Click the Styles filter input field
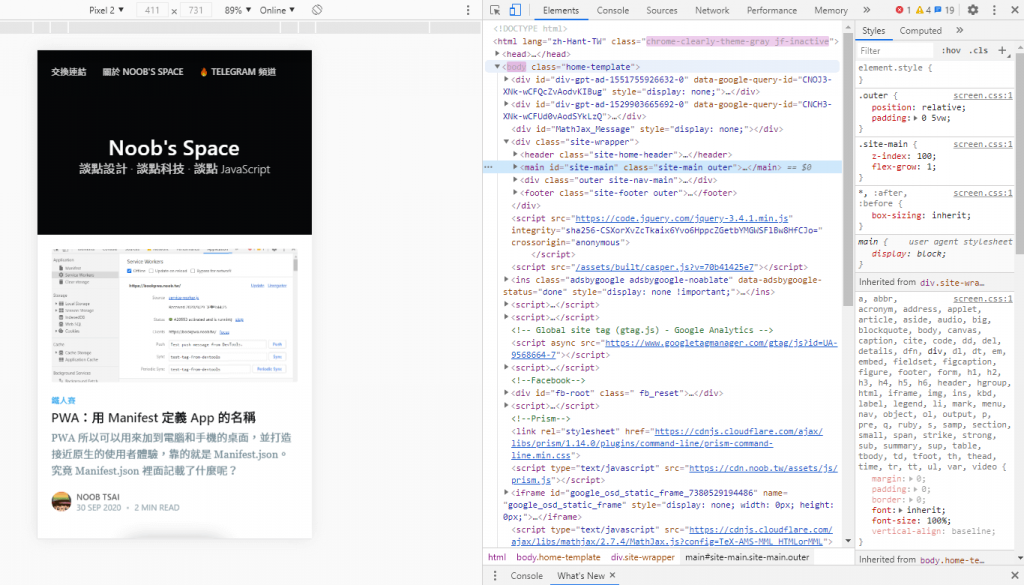Screen dimensions: 1024x585 click(x=895, y=50)
